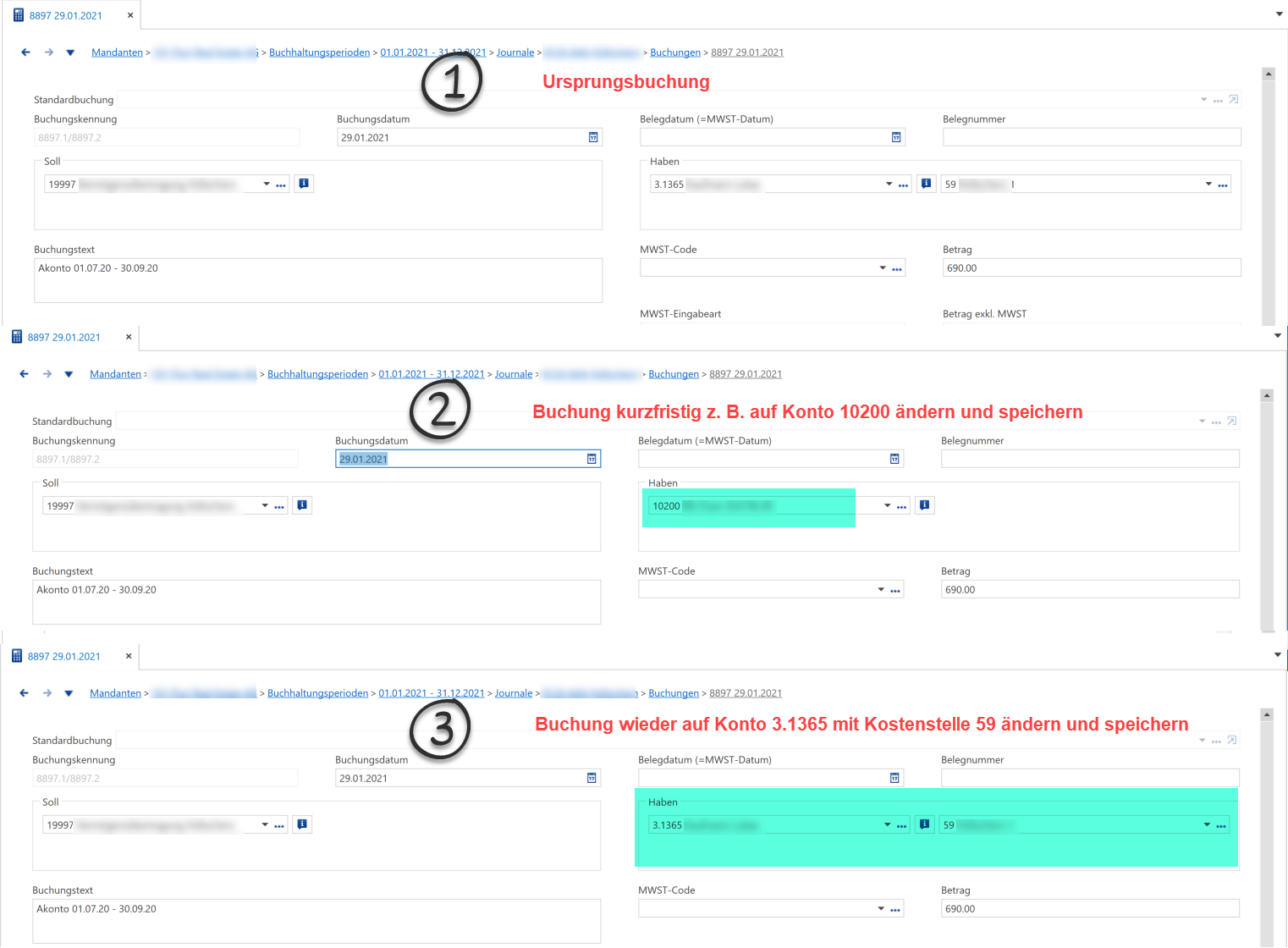The height and width of the screenshot is (948, 1288).
Task: Click info icon beside Haben account 10200
Action: coord(925,505)
